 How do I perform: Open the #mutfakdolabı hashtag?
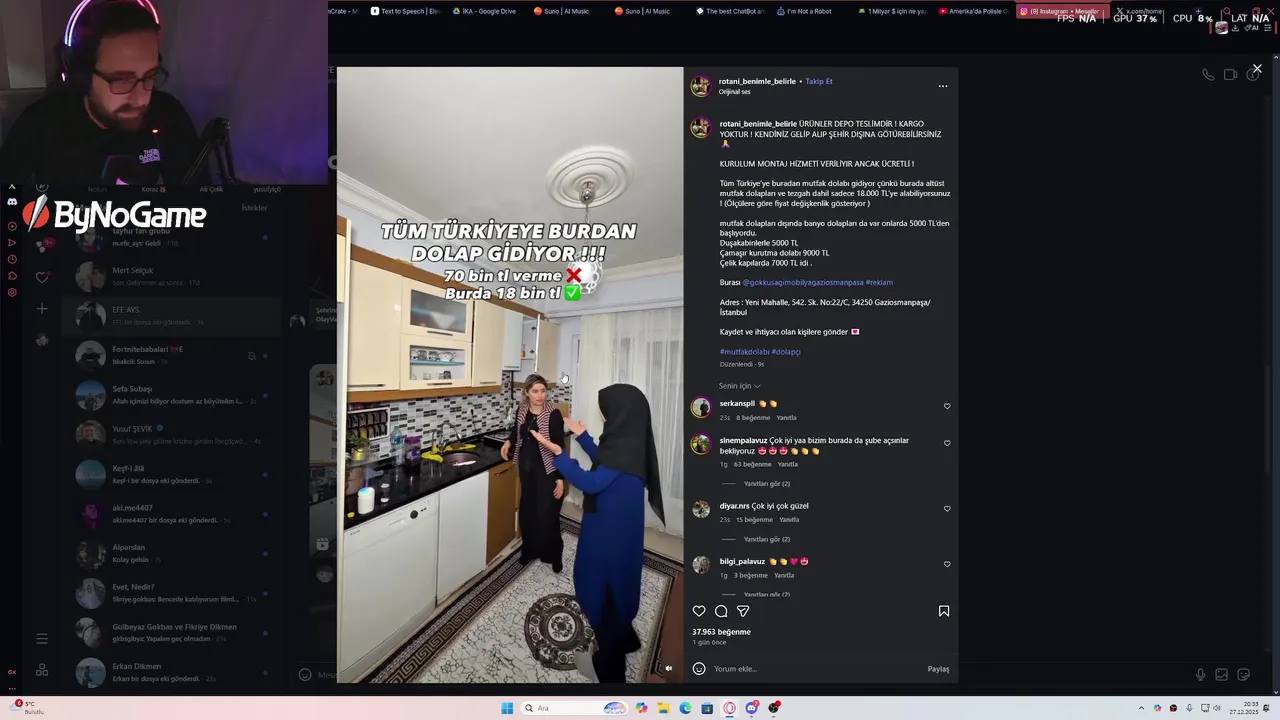744,352
